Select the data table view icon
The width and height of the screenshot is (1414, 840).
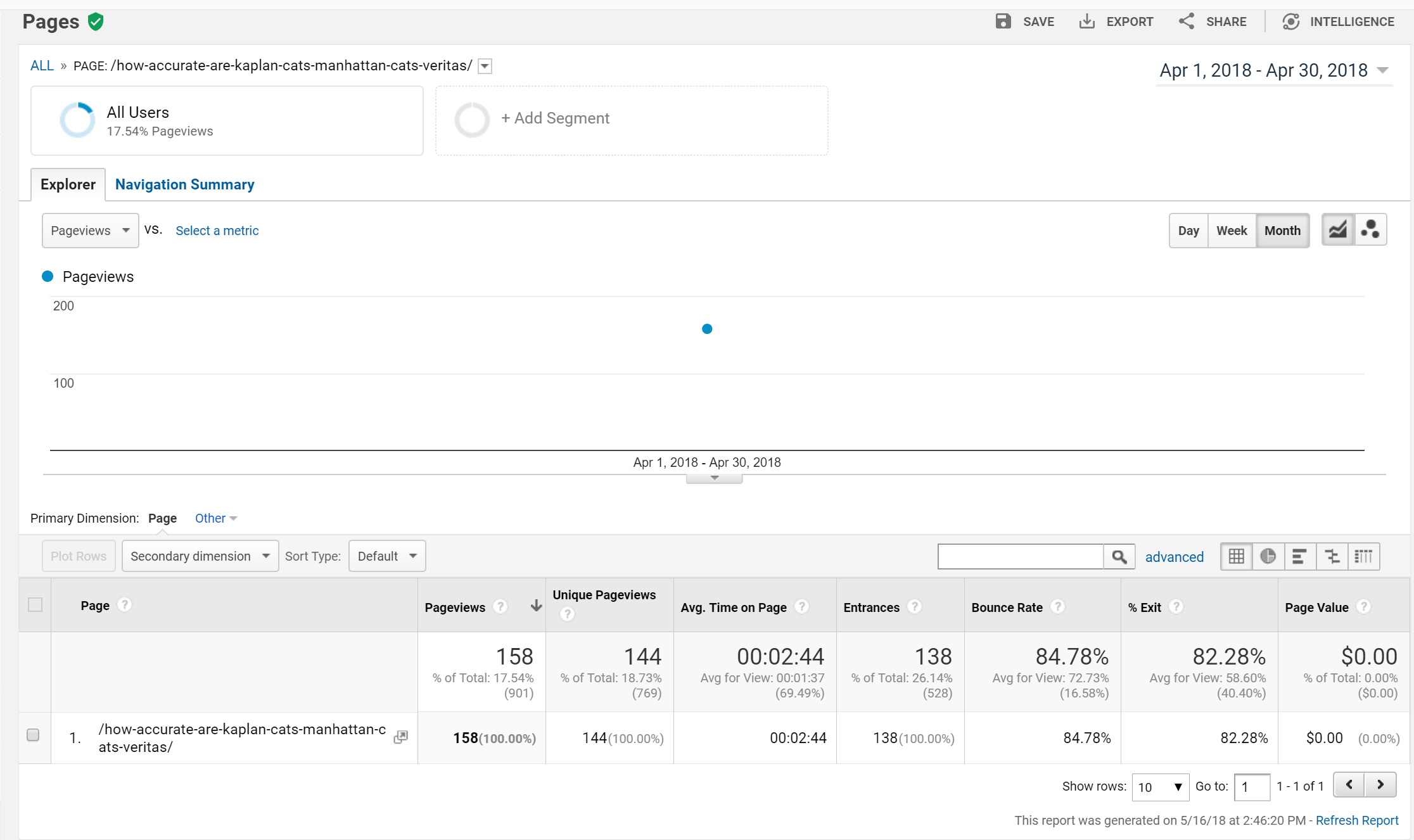coord(1236,556)
